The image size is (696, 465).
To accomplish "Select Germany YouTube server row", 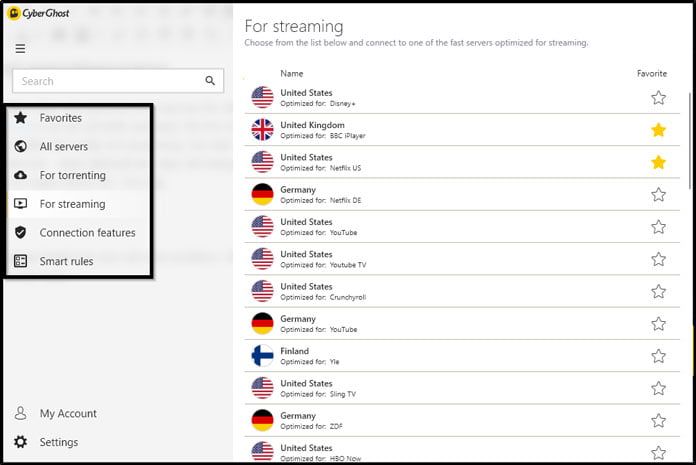I will [462, 324].
